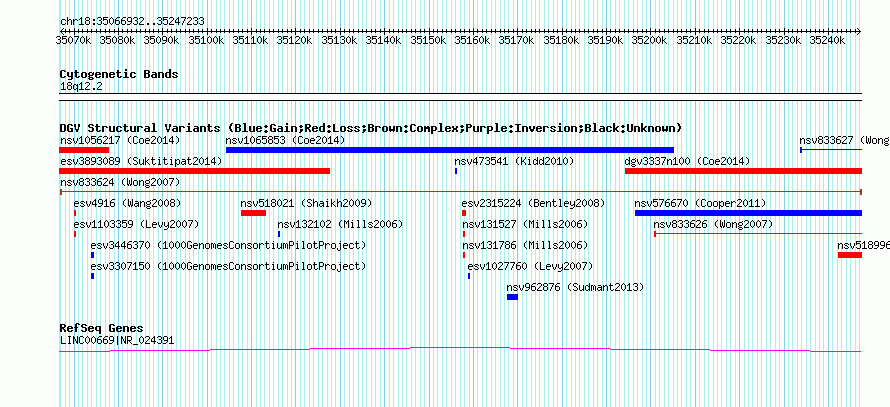Open the esv3893089 (Suktitipat2014) label
Image resolution: width=890 pixels, height=407 pixels.
point(141,161)
